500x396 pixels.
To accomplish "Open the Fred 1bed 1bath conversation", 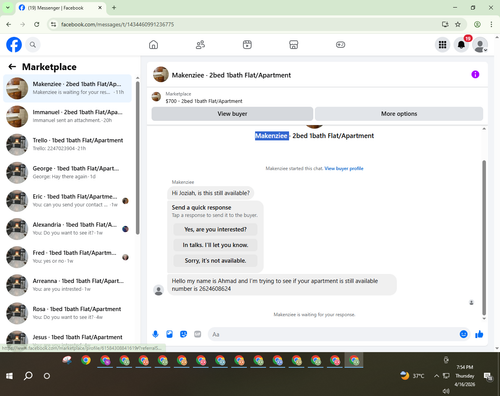I will tap(67, 257).
